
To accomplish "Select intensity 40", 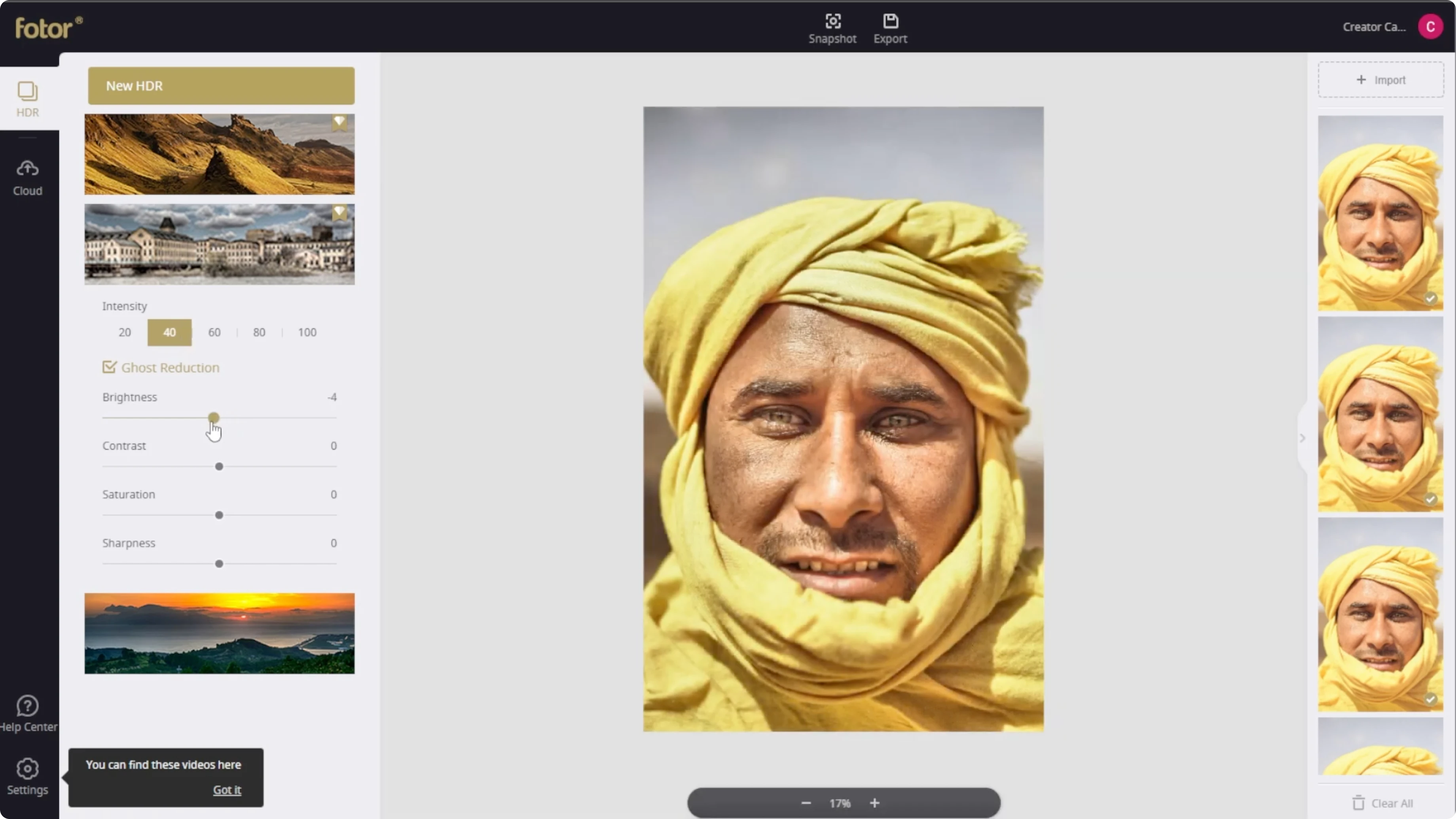I will pos(170,332).
